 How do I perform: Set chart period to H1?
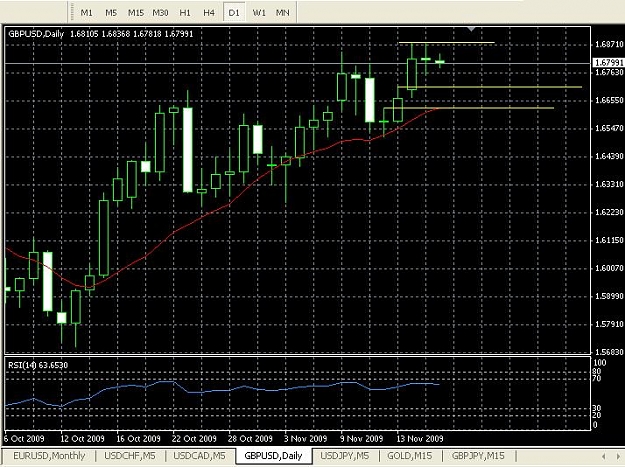point(185,13)
